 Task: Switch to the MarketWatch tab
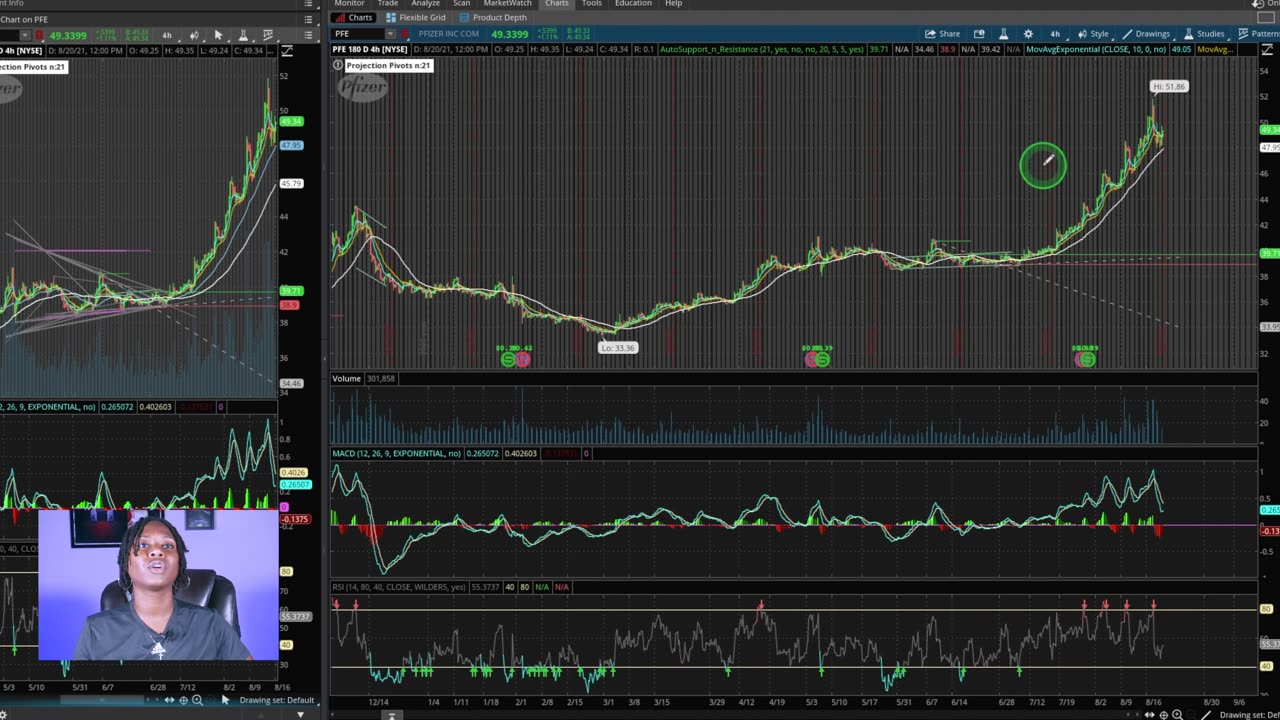[507, 4]
